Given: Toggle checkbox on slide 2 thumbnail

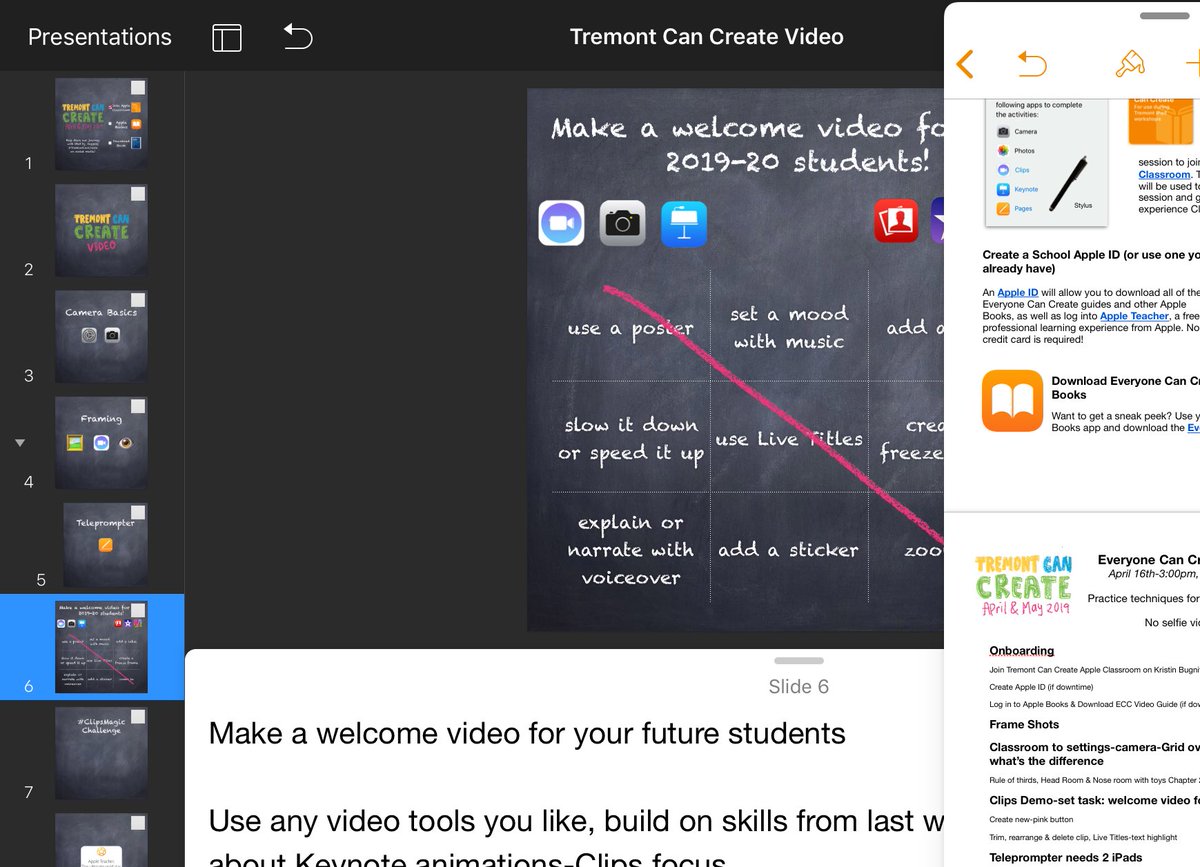Looking at the screenshot, I should click(138, 194).
